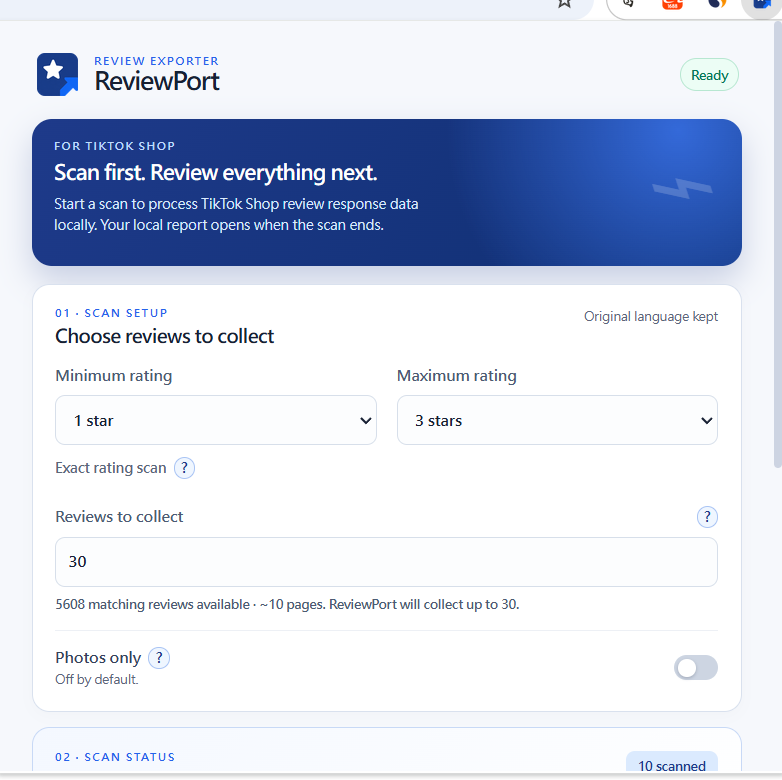Click the 'Minimum rating' label

tap(114, 376)
